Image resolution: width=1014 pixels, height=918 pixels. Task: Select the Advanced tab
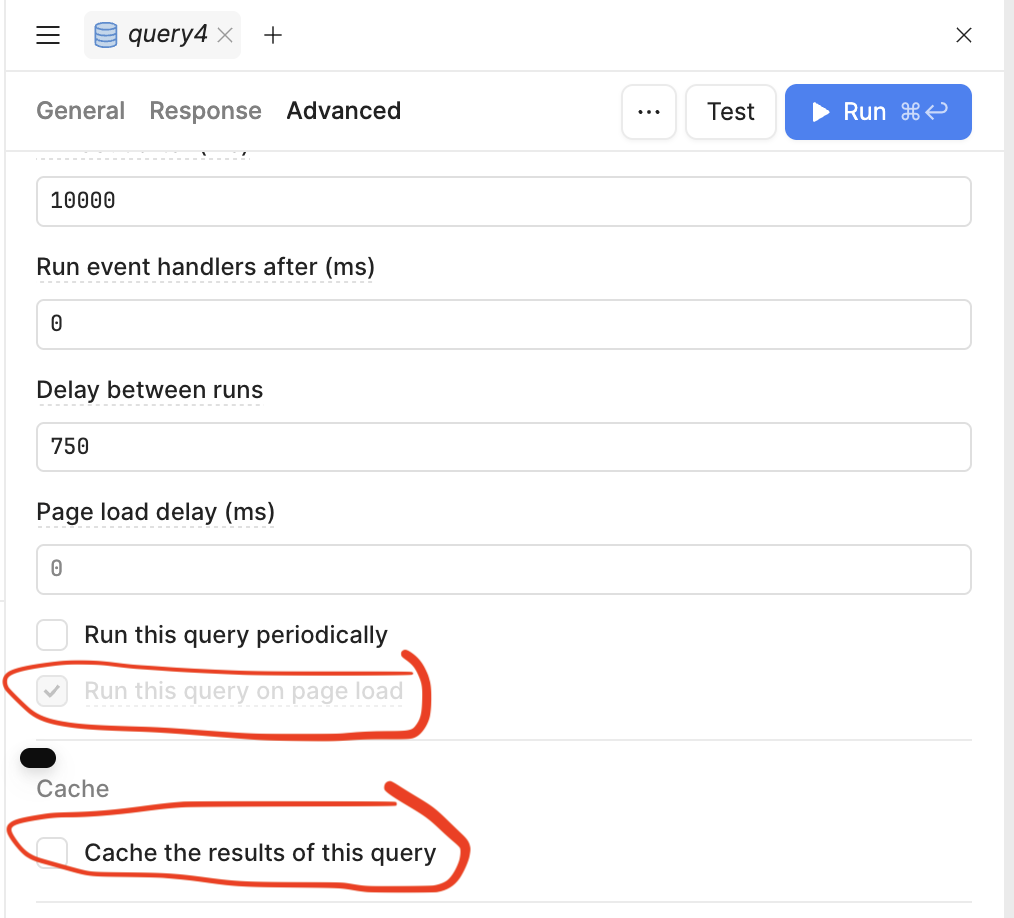(343, 111)
